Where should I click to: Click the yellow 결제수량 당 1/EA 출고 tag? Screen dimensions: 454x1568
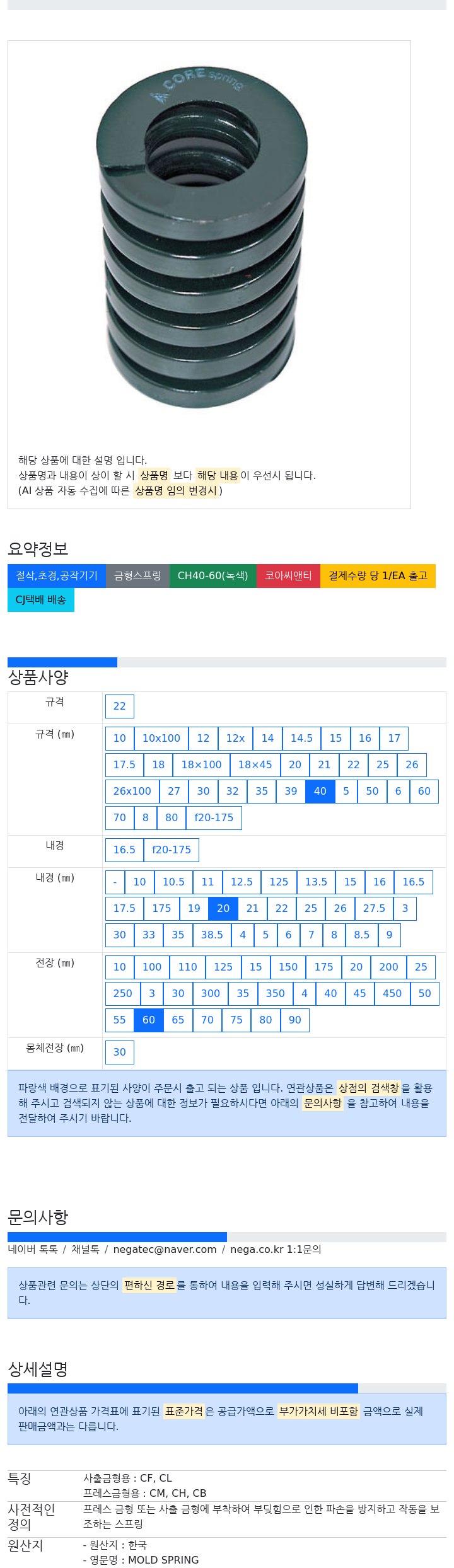378,575
